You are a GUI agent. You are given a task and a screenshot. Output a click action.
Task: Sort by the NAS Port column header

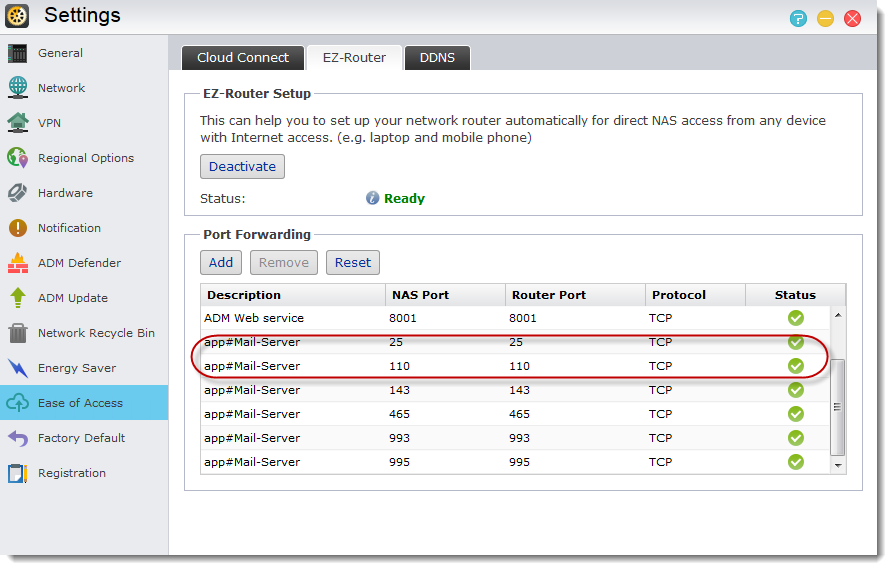445,295
